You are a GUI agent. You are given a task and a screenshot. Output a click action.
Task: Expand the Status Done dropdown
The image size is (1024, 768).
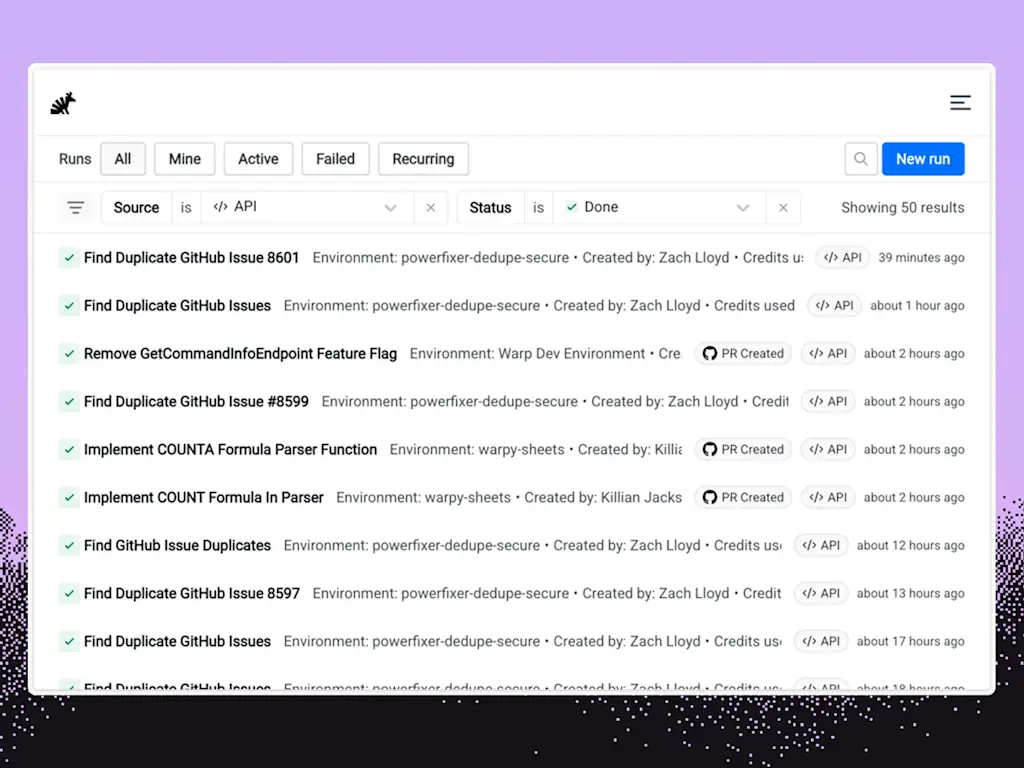743,207
